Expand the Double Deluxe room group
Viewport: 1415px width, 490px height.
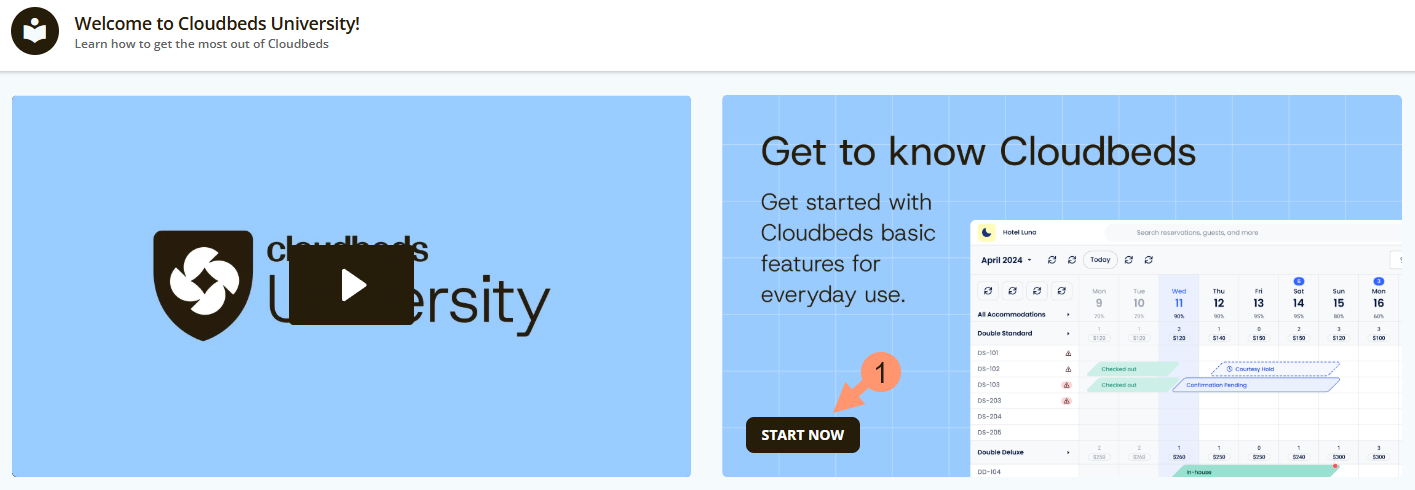pos(1068,452)
